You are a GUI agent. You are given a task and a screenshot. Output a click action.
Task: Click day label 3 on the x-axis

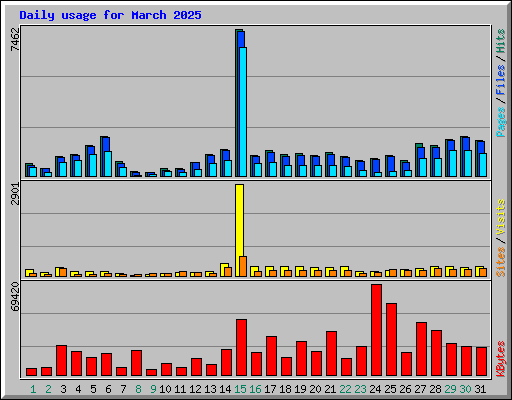[x=63, y=389]
